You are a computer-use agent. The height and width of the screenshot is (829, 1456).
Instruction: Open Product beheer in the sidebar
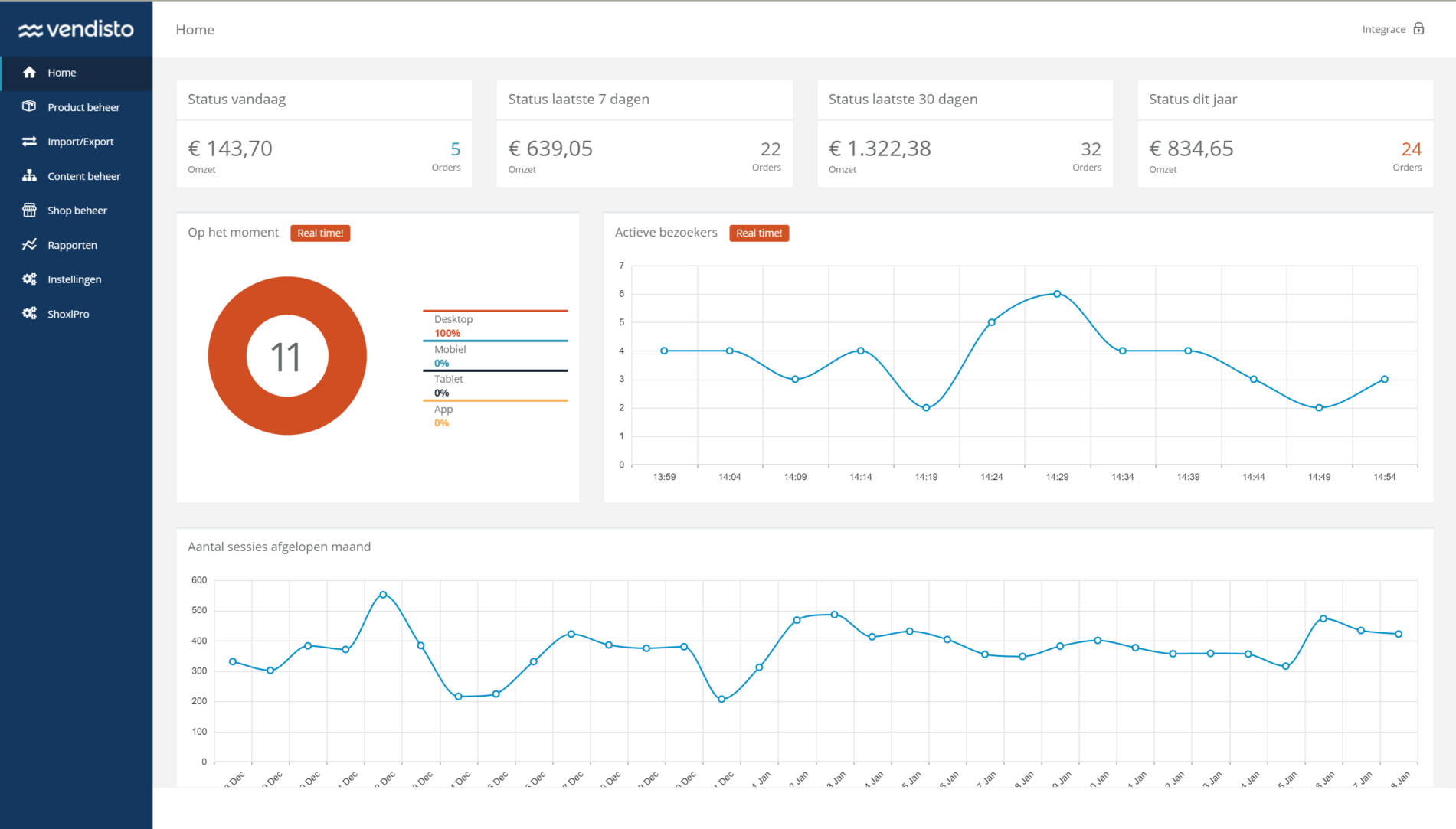click(x=77, y=107)
